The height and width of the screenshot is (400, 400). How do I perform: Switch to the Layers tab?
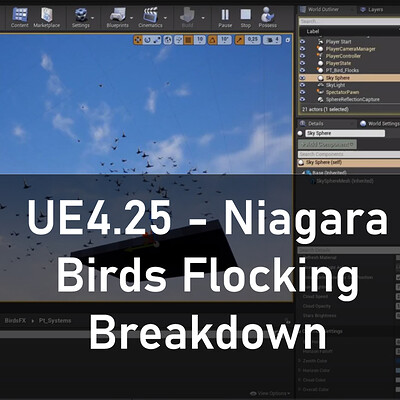point(372,10)
